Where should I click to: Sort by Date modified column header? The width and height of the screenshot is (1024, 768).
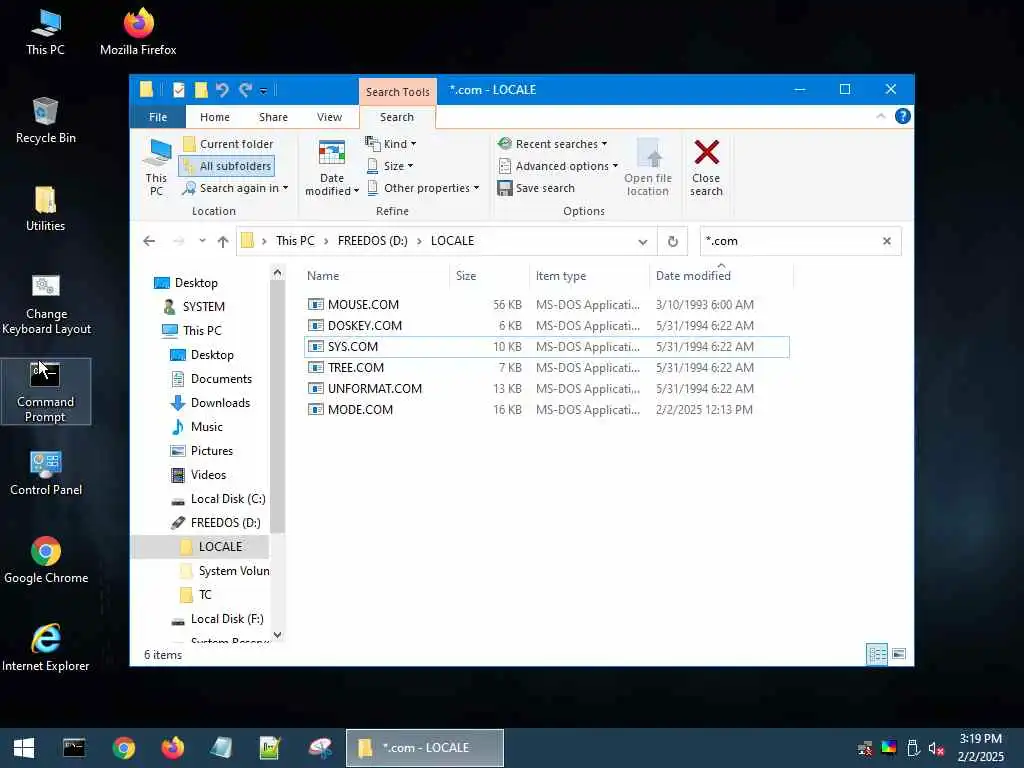(x=722, y=276)
